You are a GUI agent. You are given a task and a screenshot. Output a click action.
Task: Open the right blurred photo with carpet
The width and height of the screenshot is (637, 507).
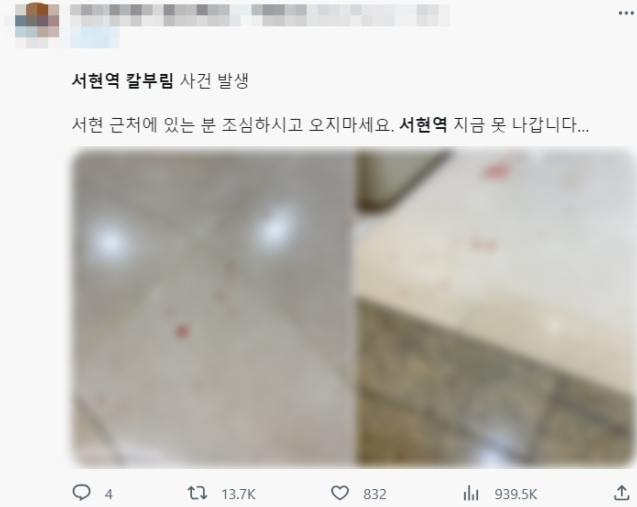(496, 308)
